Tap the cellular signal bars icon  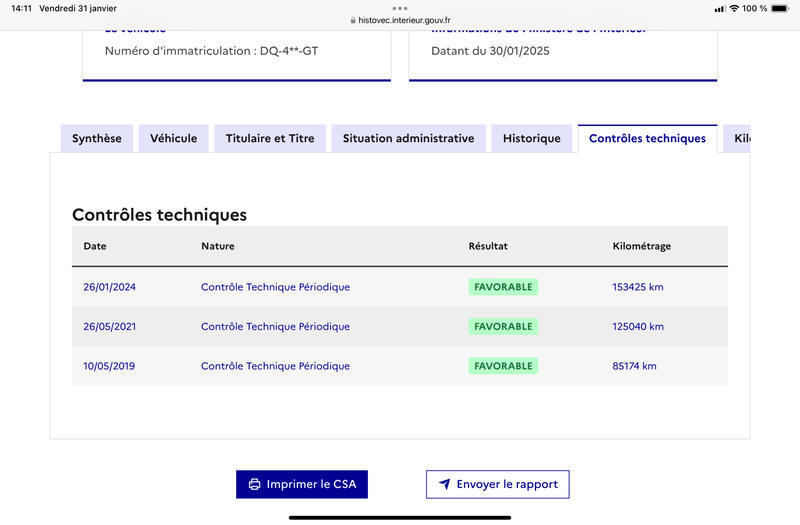point(720,9)
